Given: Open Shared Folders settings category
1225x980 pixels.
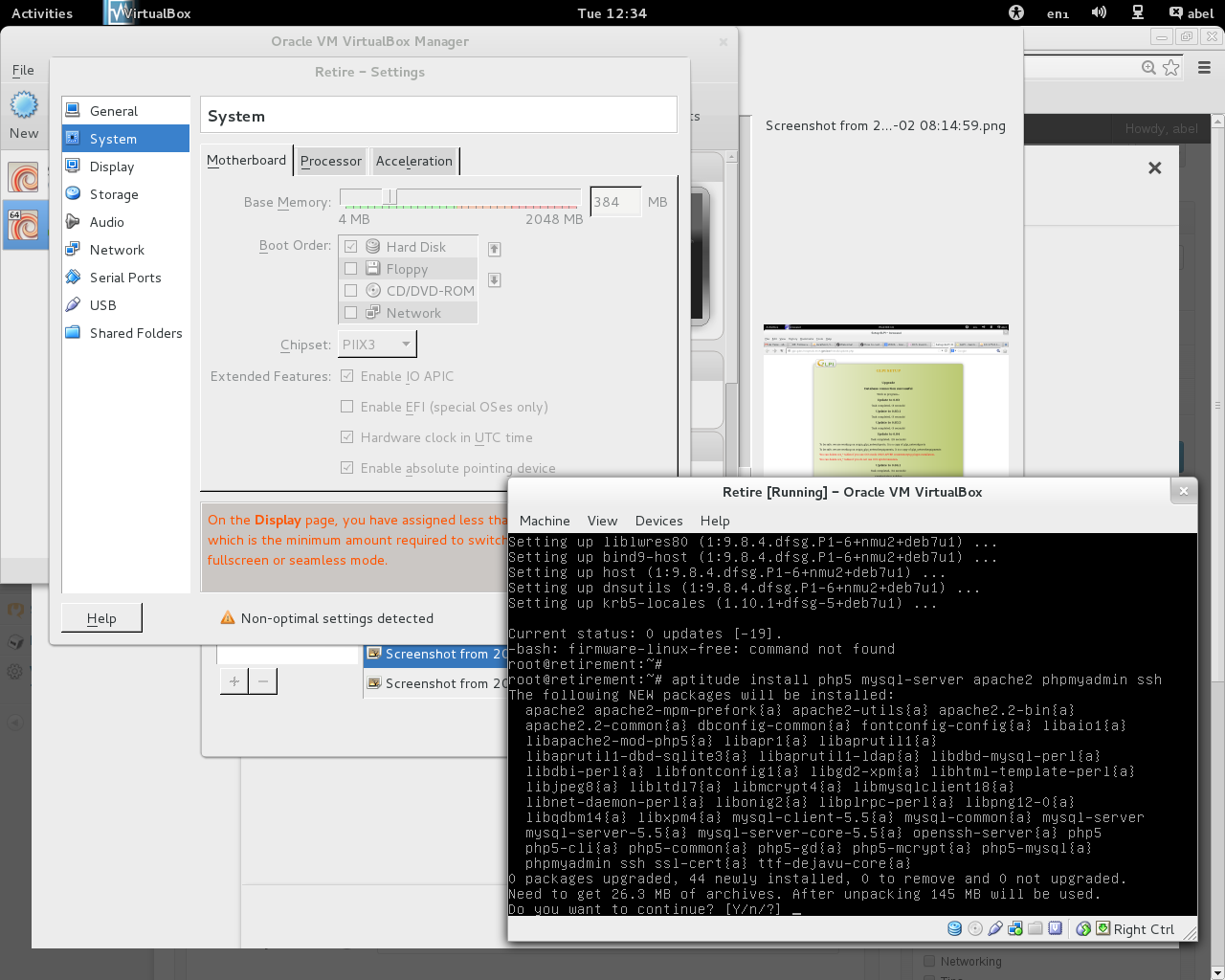Looking at the screenshot, I should (125, 333).
